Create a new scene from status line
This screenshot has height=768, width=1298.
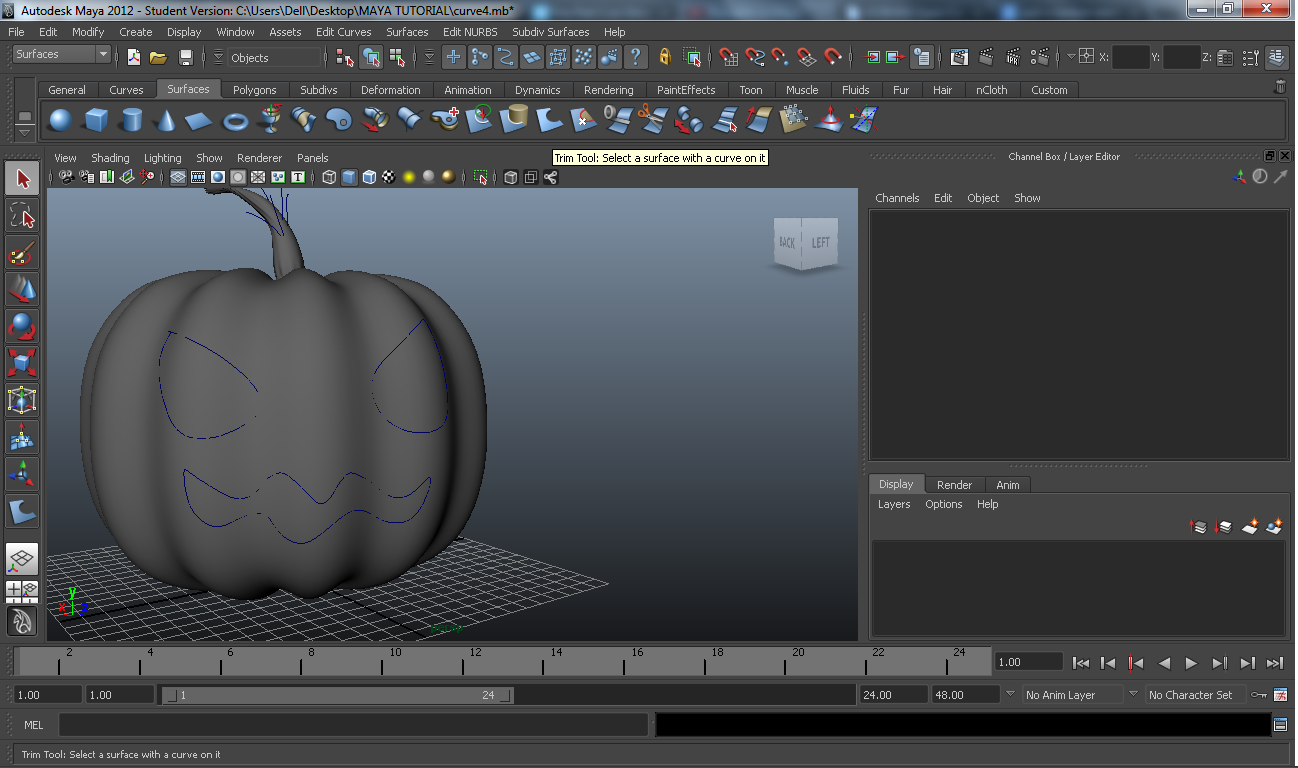click(134, 57)
